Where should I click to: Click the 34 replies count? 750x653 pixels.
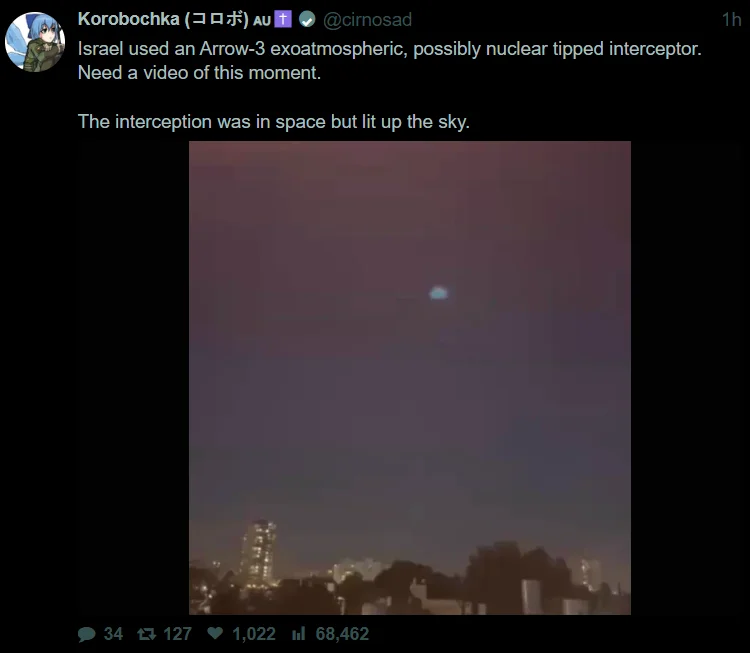point(113,634)
